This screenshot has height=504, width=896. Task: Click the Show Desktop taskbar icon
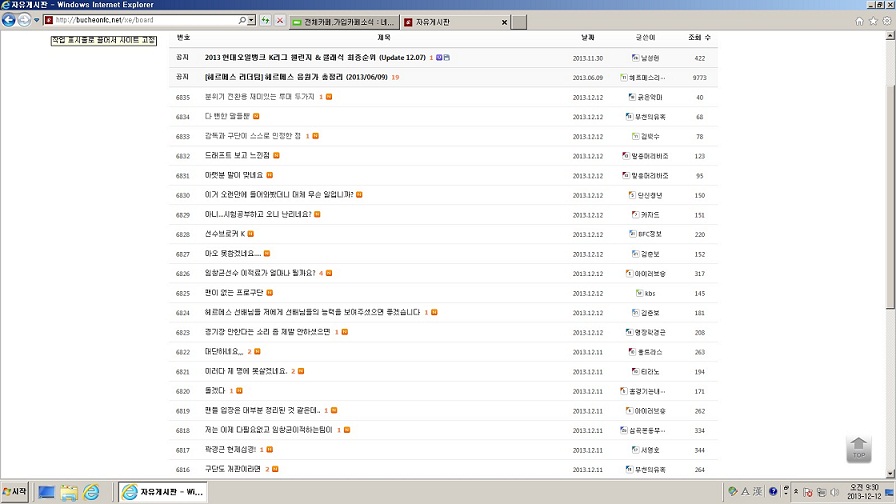46,492
